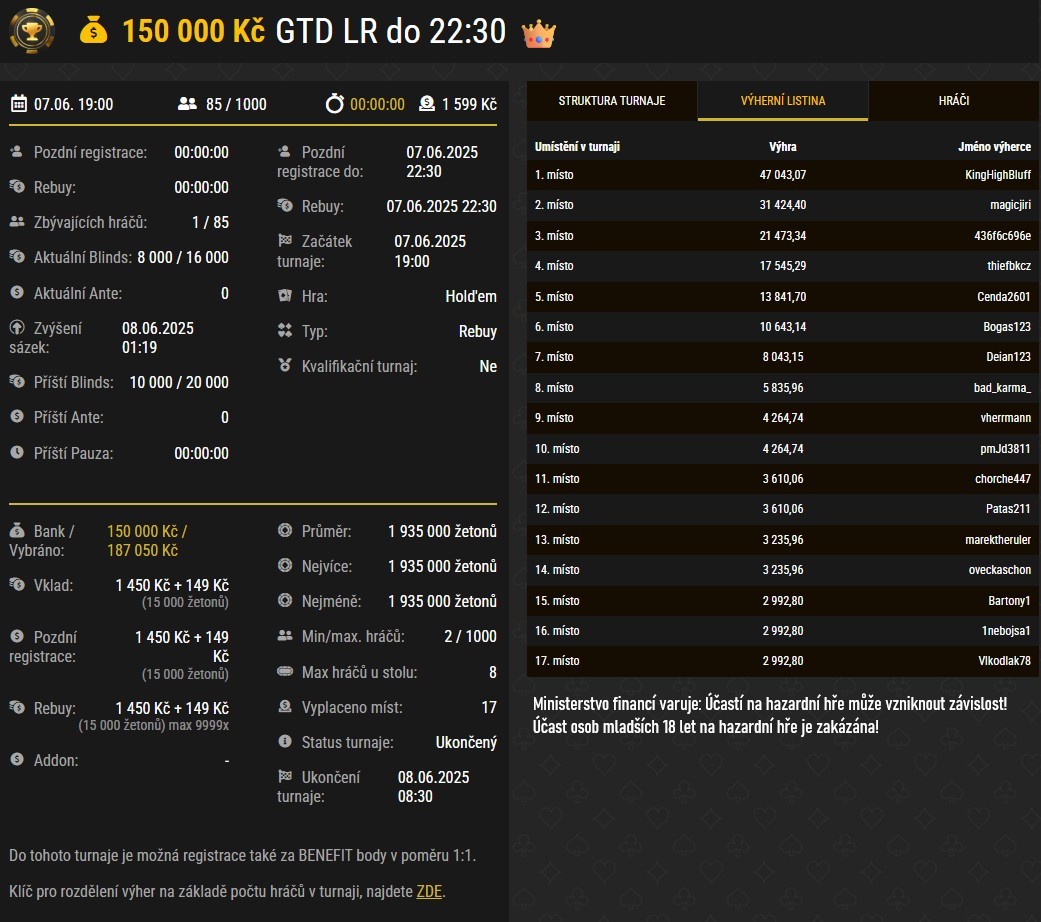Click the stopwatch icon beside 00:00:00
This screenshot has width=1041, height=922.
point(335,104)
